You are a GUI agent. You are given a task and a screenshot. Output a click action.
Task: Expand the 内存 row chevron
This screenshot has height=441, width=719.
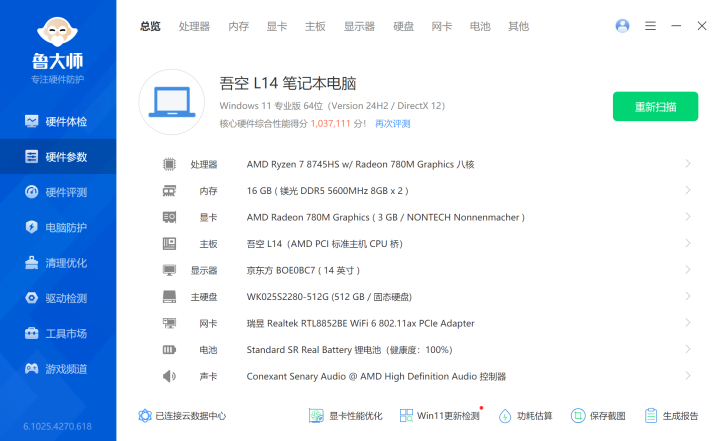687,190
